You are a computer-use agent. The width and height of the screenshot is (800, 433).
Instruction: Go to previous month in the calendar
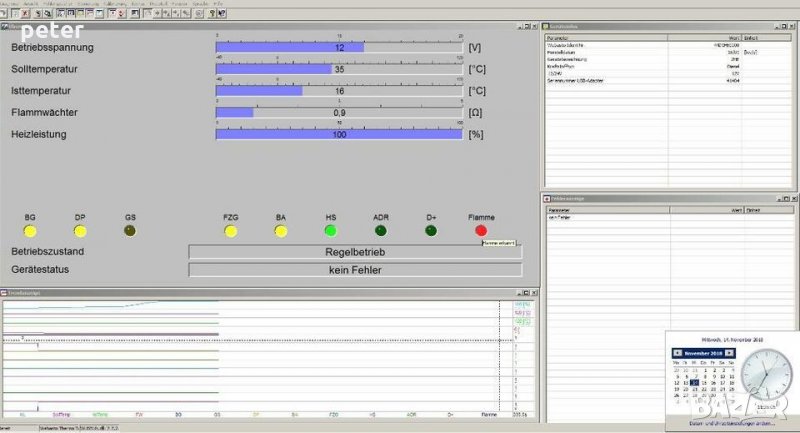678,353
